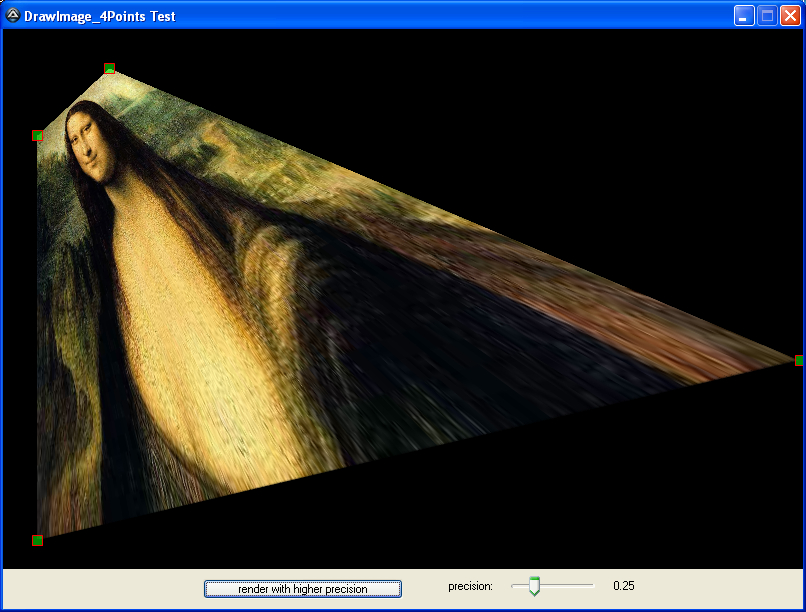Screen dimensions: 806x612
Task: Select the bottom-left green corner handle
Action: tap(38, 540)
